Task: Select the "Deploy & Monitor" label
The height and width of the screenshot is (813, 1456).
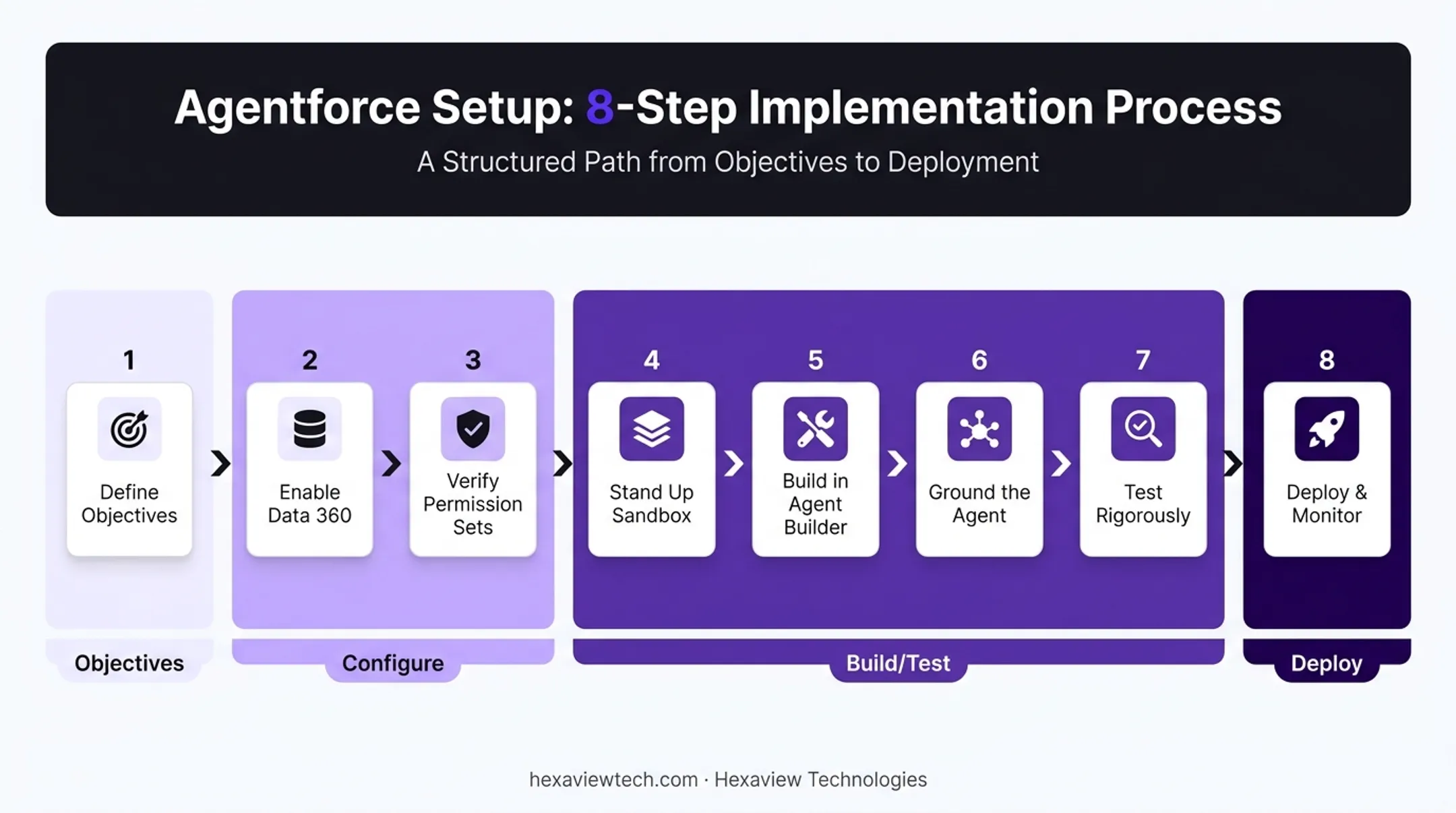Action: 1327,504
